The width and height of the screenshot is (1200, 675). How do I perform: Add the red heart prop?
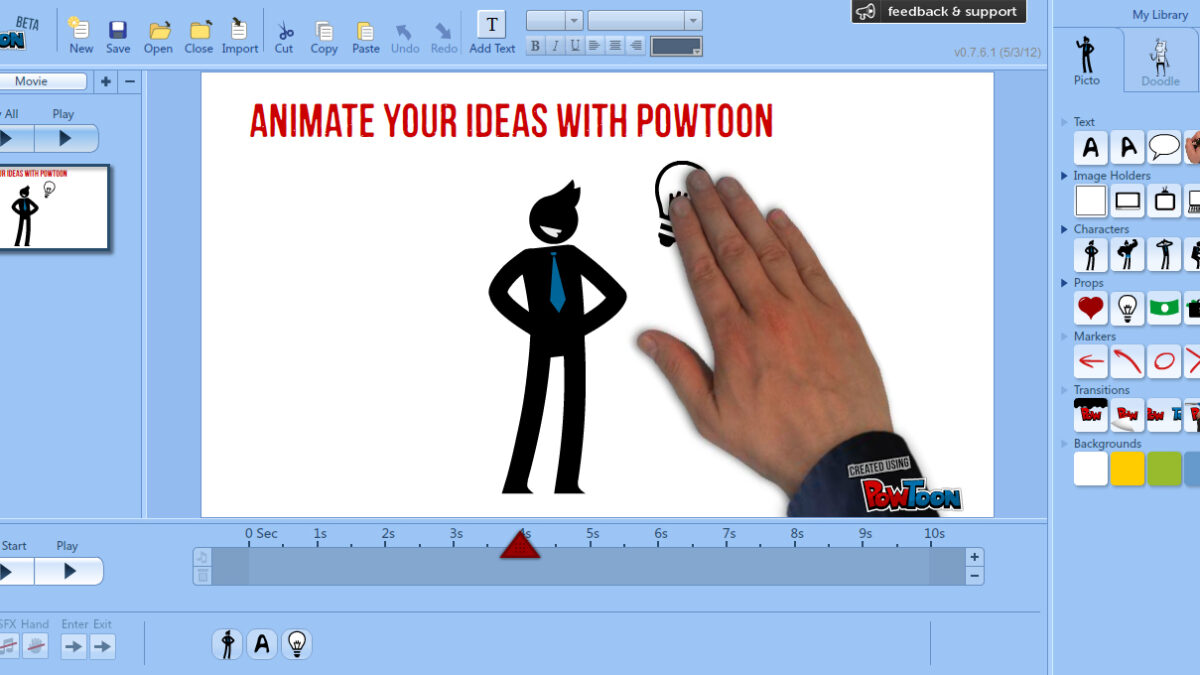click(x=1091, y=309)
